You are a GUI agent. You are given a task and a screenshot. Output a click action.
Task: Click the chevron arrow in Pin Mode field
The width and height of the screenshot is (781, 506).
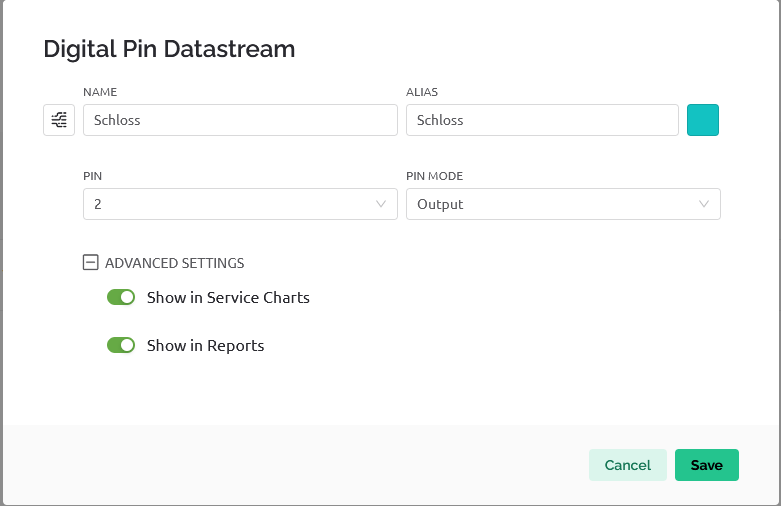click(x=704, y=204)
